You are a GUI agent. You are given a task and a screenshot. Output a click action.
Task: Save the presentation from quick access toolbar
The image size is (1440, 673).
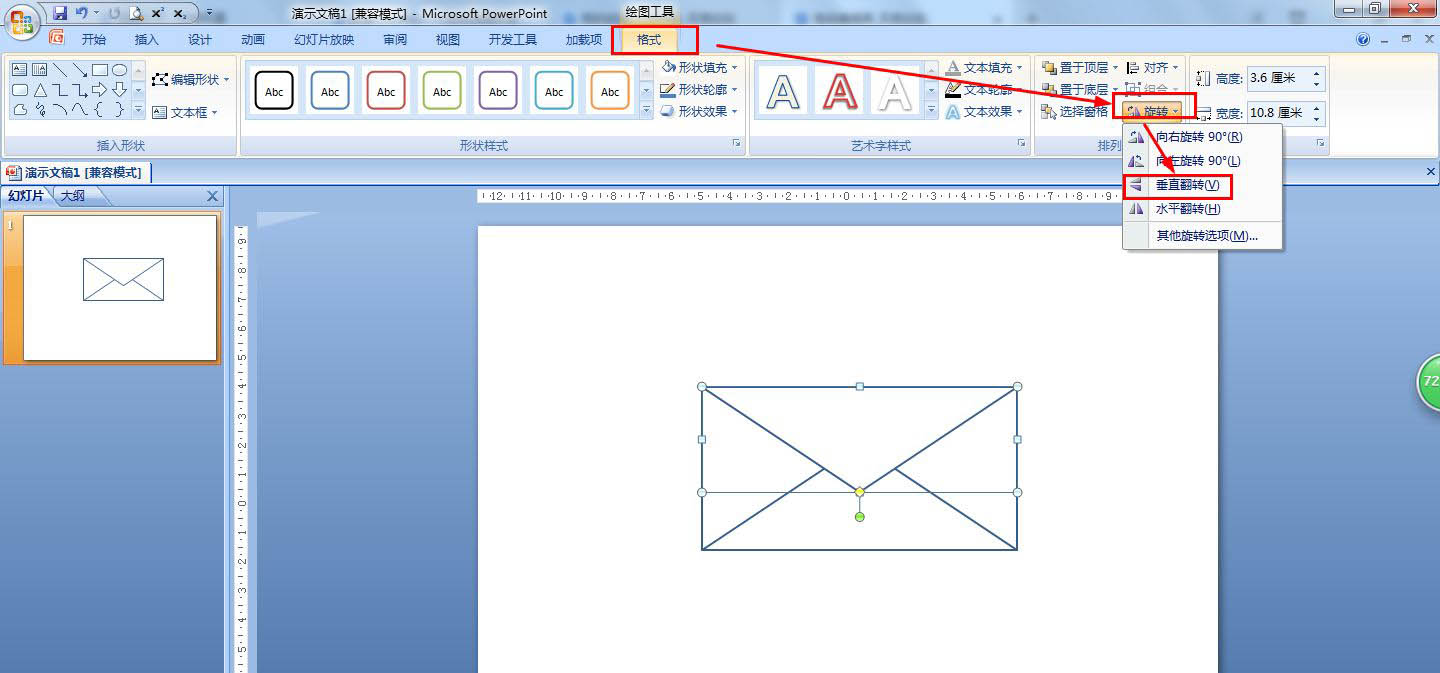coord(60,13)
